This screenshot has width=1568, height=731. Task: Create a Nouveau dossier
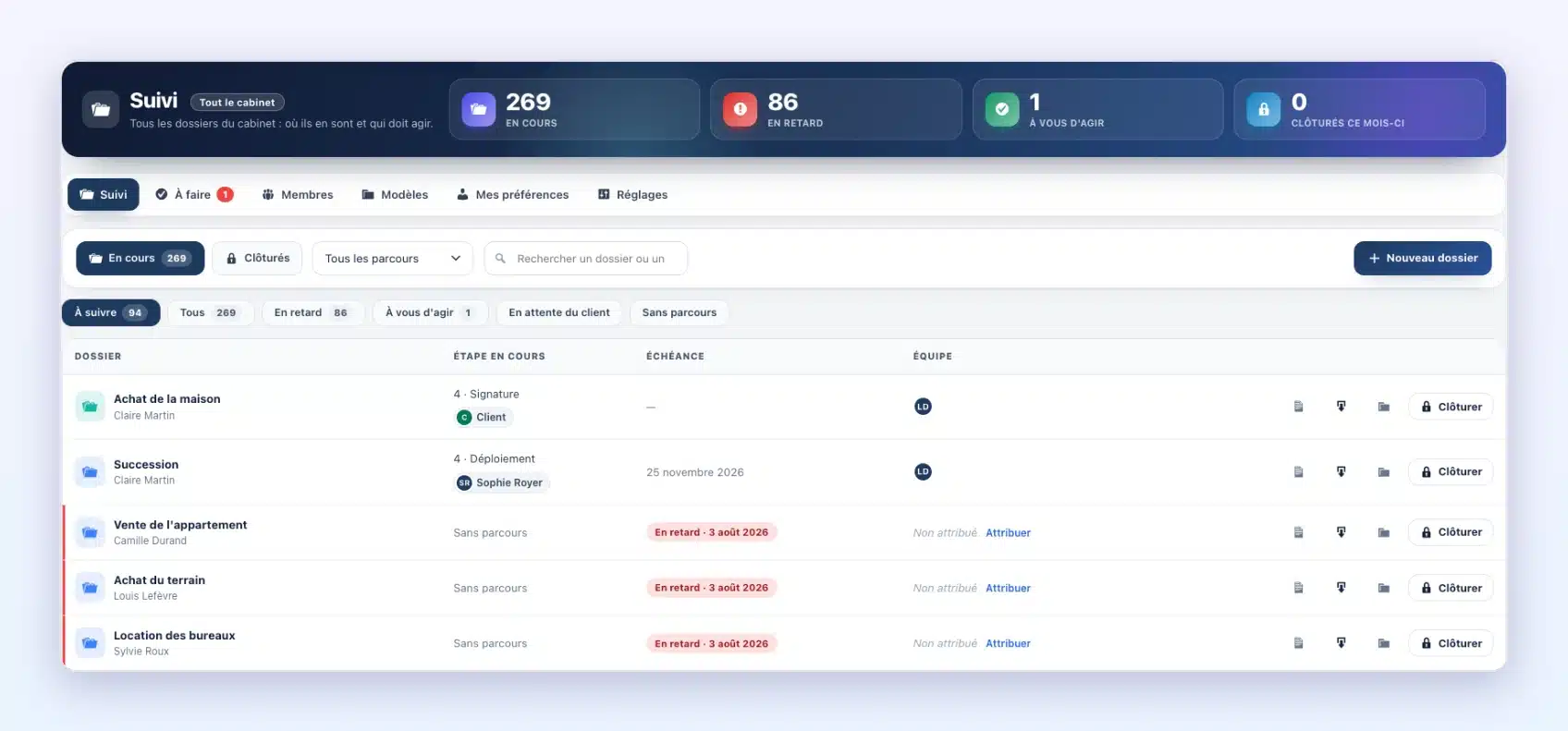[1423, 259]
